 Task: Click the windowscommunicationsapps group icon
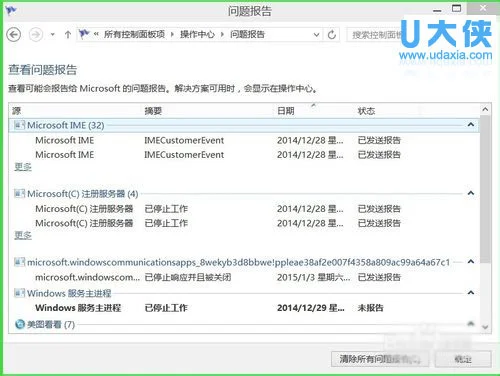pos(19,262)
